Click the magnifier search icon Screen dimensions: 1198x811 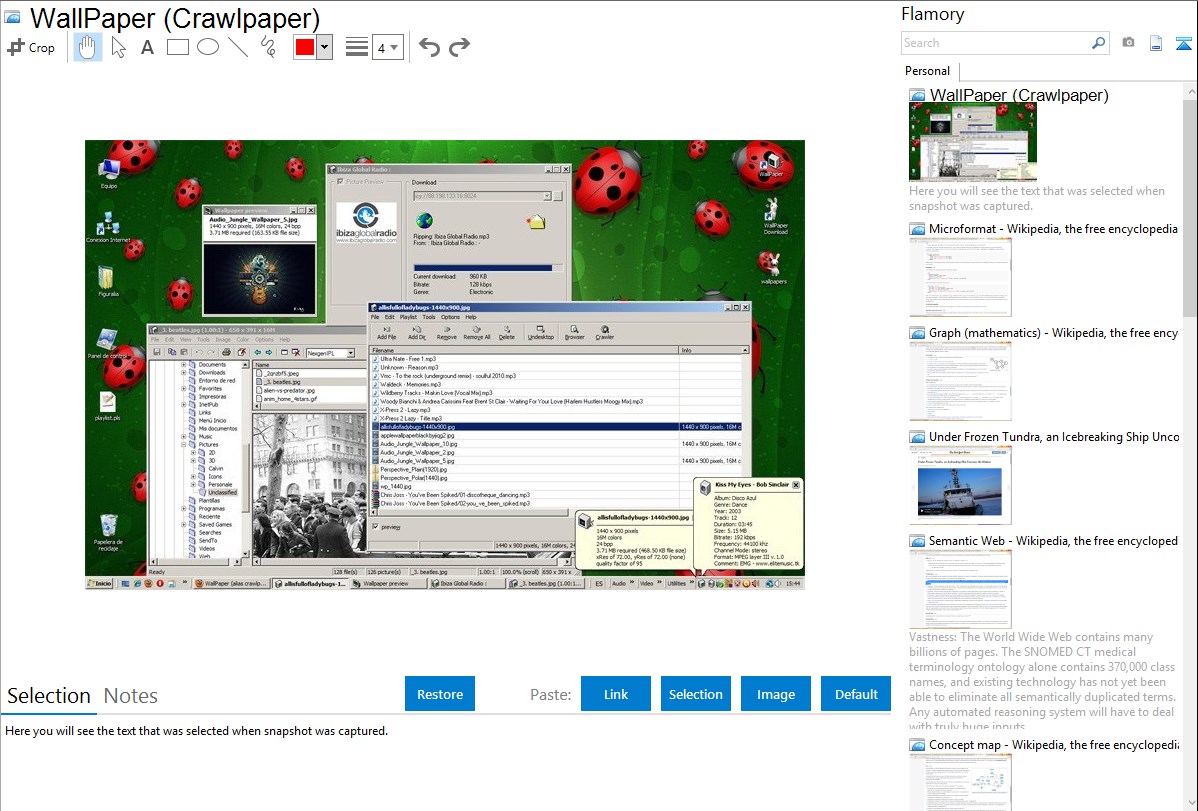click(x=1098, y=43)
